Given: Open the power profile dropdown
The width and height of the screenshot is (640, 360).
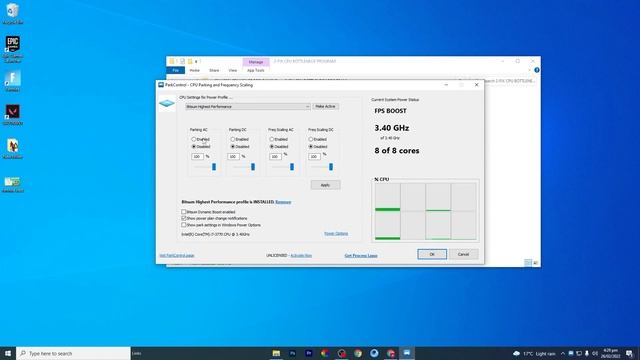Looking at the screenshot, I should (248, 107).
